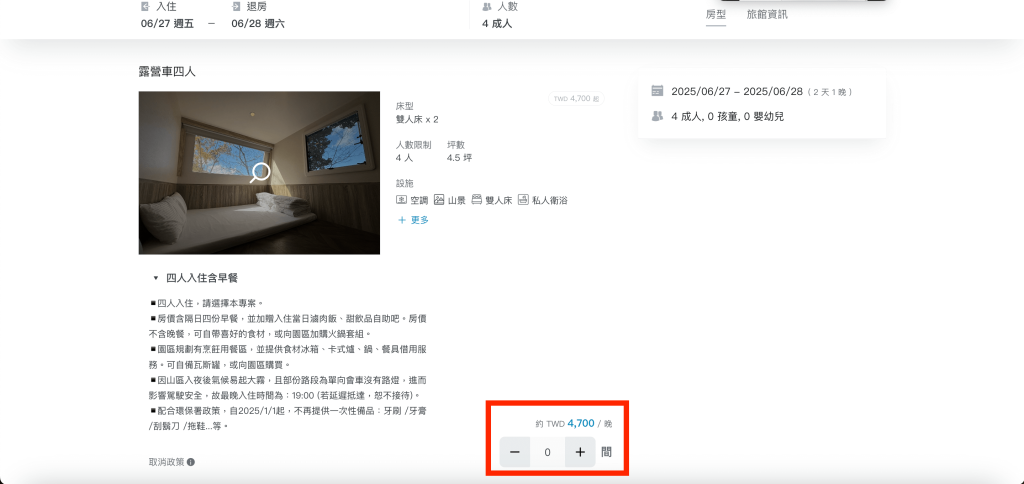
Task: Click the 雙人床 double bed amenity icon
Action: pos(477,200)
